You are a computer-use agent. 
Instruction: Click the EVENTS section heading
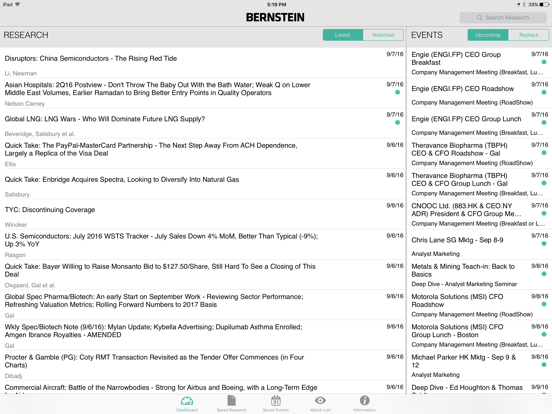point(427,35)
